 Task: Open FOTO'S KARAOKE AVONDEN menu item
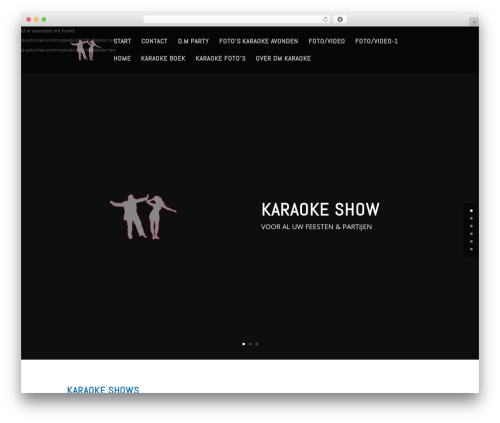tap(258, 41)
